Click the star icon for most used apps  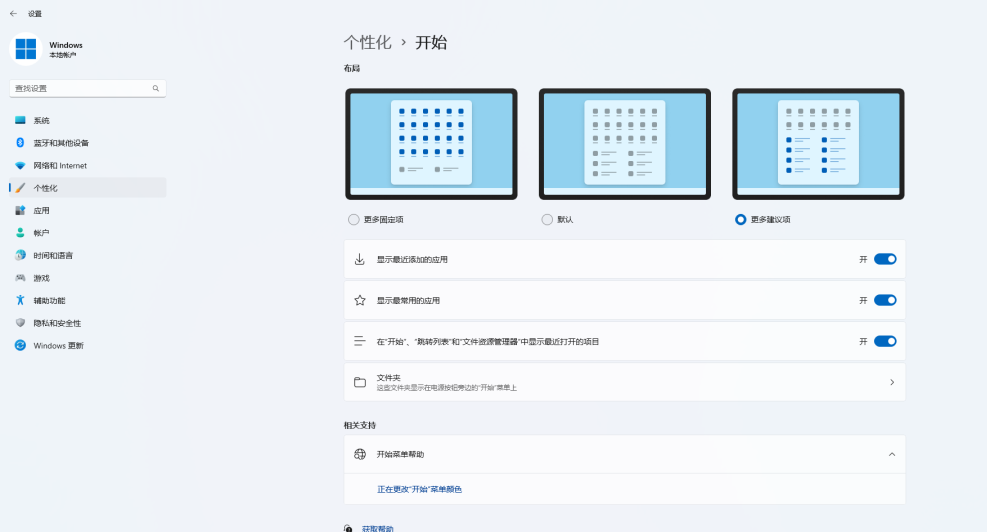[x=359, y=300]
